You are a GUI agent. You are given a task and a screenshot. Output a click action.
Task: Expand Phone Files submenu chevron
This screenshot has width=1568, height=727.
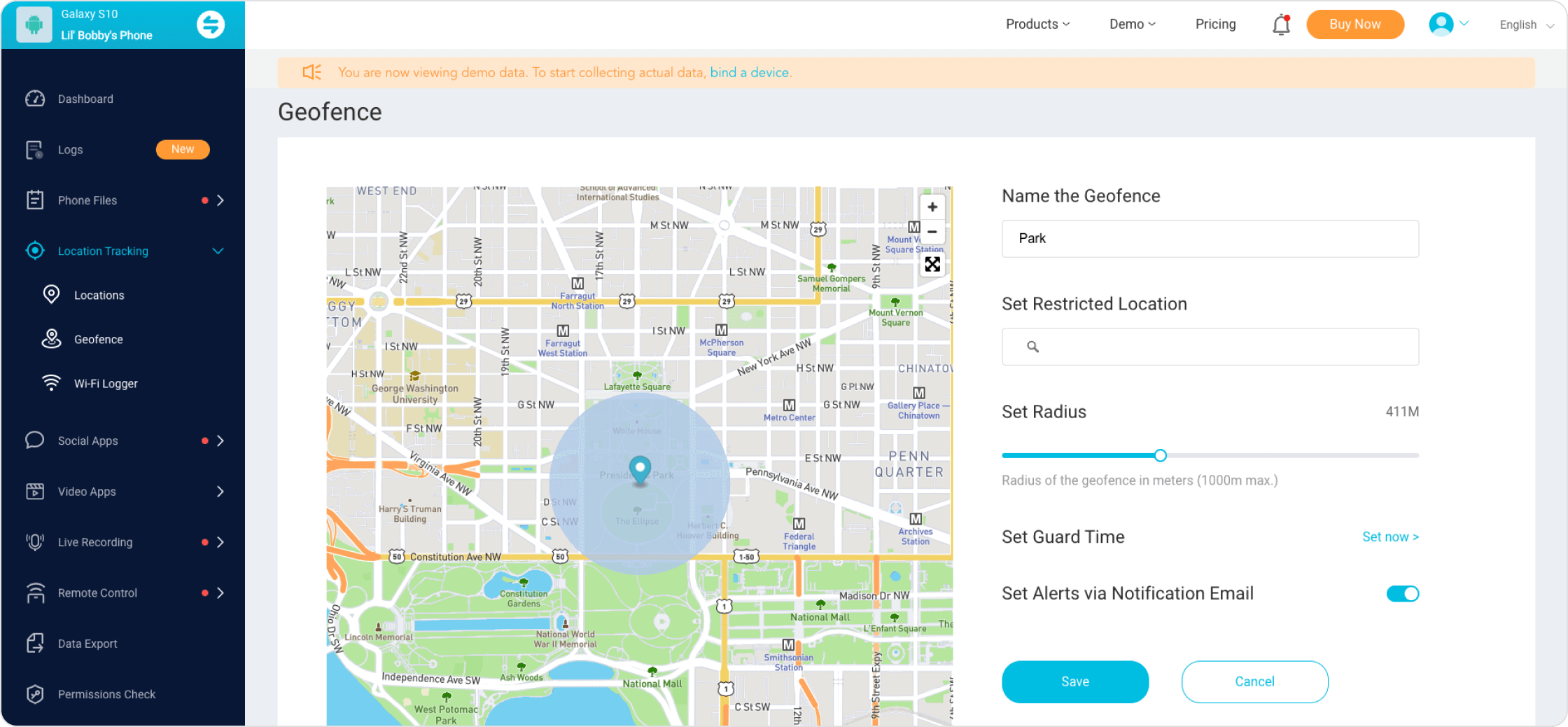click(220, 200)
